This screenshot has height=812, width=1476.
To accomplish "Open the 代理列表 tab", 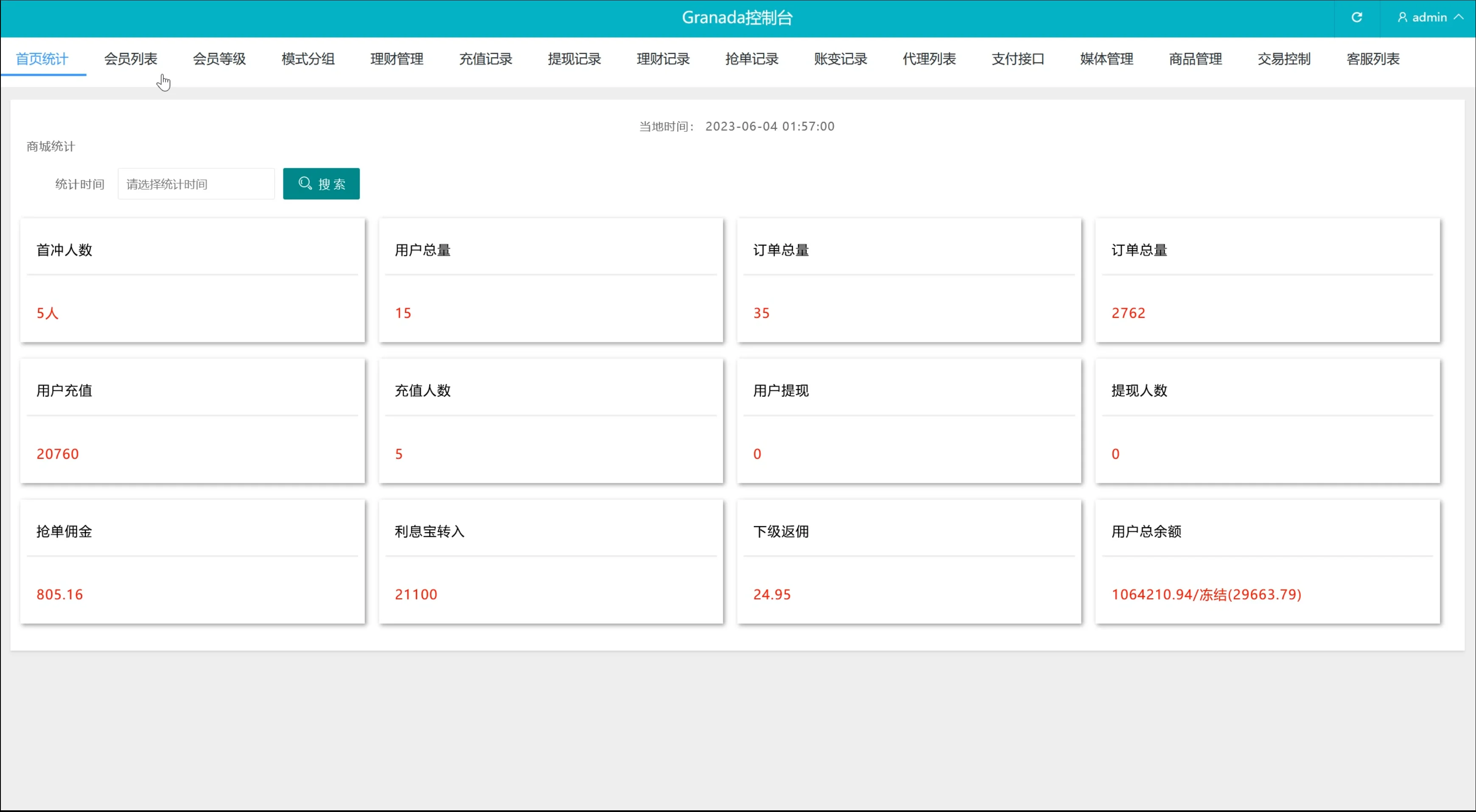I will point(929,59).
